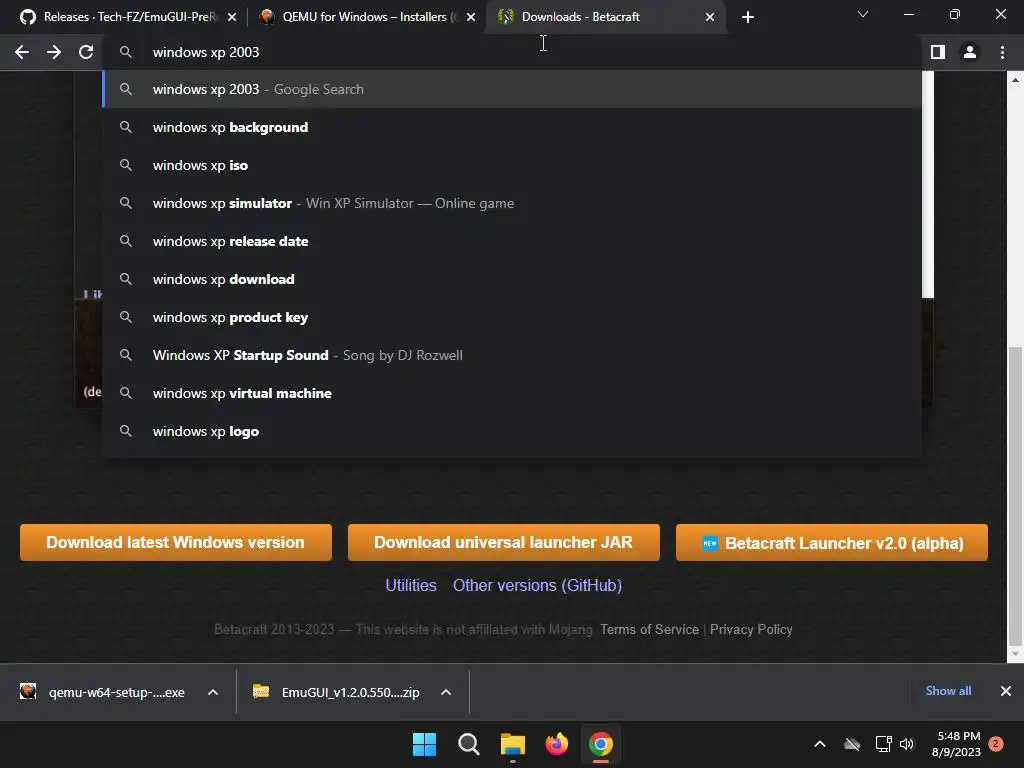1024x768 pixels.
Task: Open Windows taskbar search
Action: (x=468, y=744)
